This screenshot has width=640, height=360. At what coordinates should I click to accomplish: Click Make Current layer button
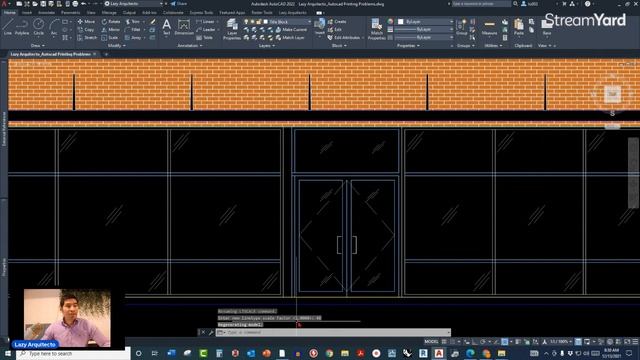(291, 29)
